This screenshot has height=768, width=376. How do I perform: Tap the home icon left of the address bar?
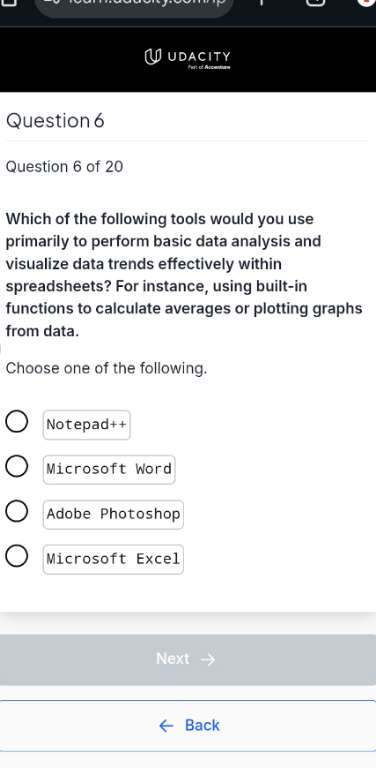click(x=9, y=2)
